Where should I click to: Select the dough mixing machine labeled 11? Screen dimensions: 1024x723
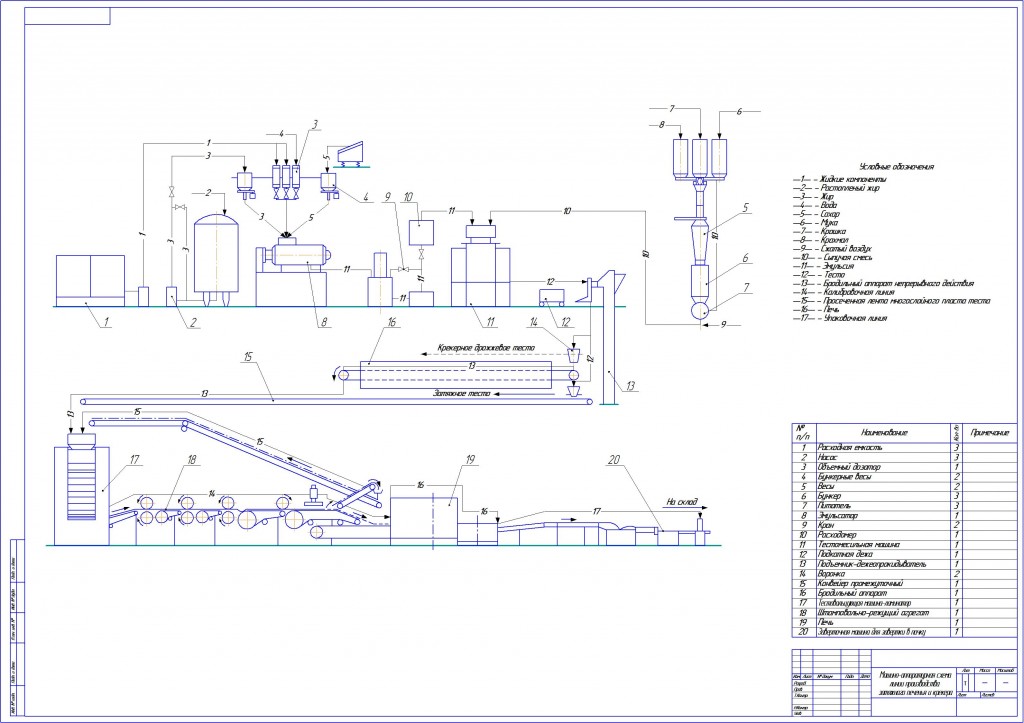[481, 266]
